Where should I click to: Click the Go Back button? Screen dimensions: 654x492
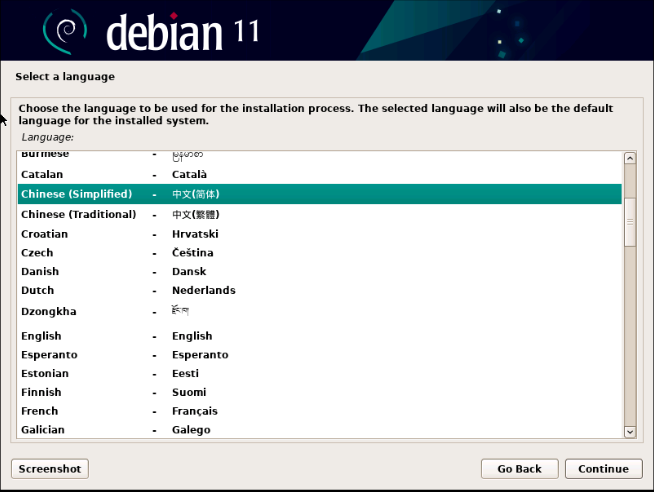coord(519,469)
